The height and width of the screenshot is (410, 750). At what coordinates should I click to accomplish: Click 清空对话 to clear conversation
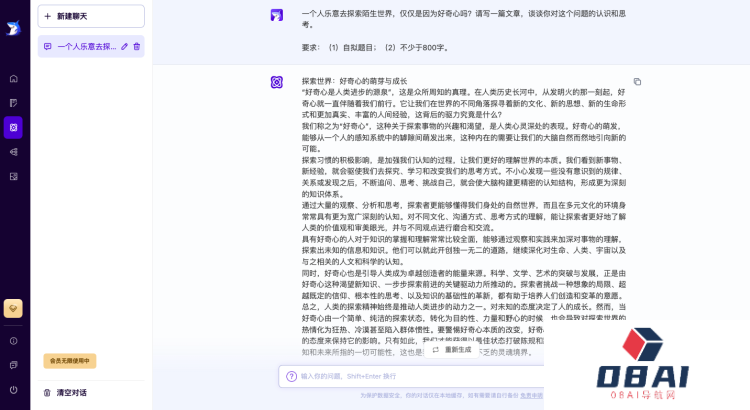click(66, 393)
